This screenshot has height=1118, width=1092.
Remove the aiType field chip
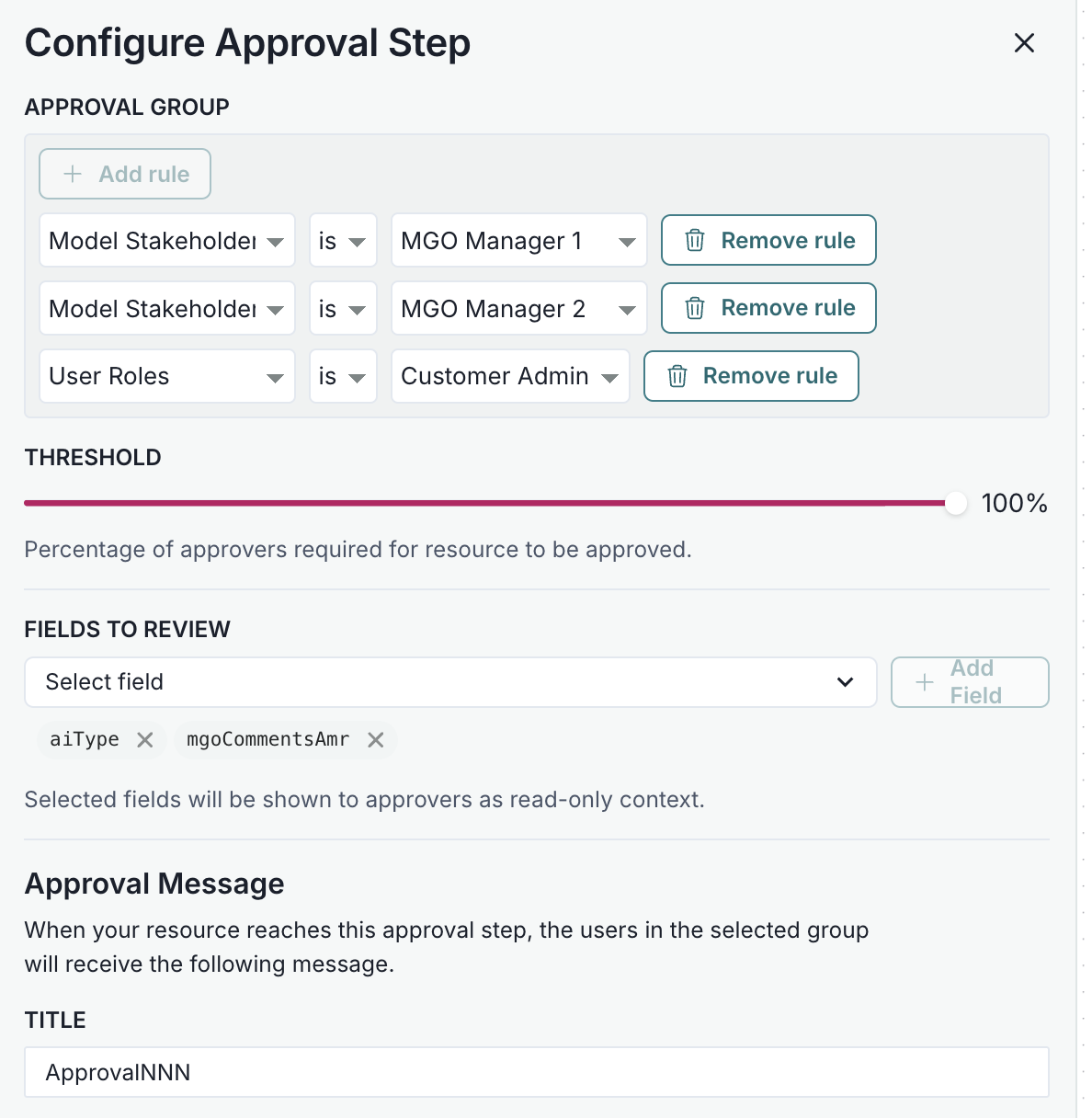144,739
